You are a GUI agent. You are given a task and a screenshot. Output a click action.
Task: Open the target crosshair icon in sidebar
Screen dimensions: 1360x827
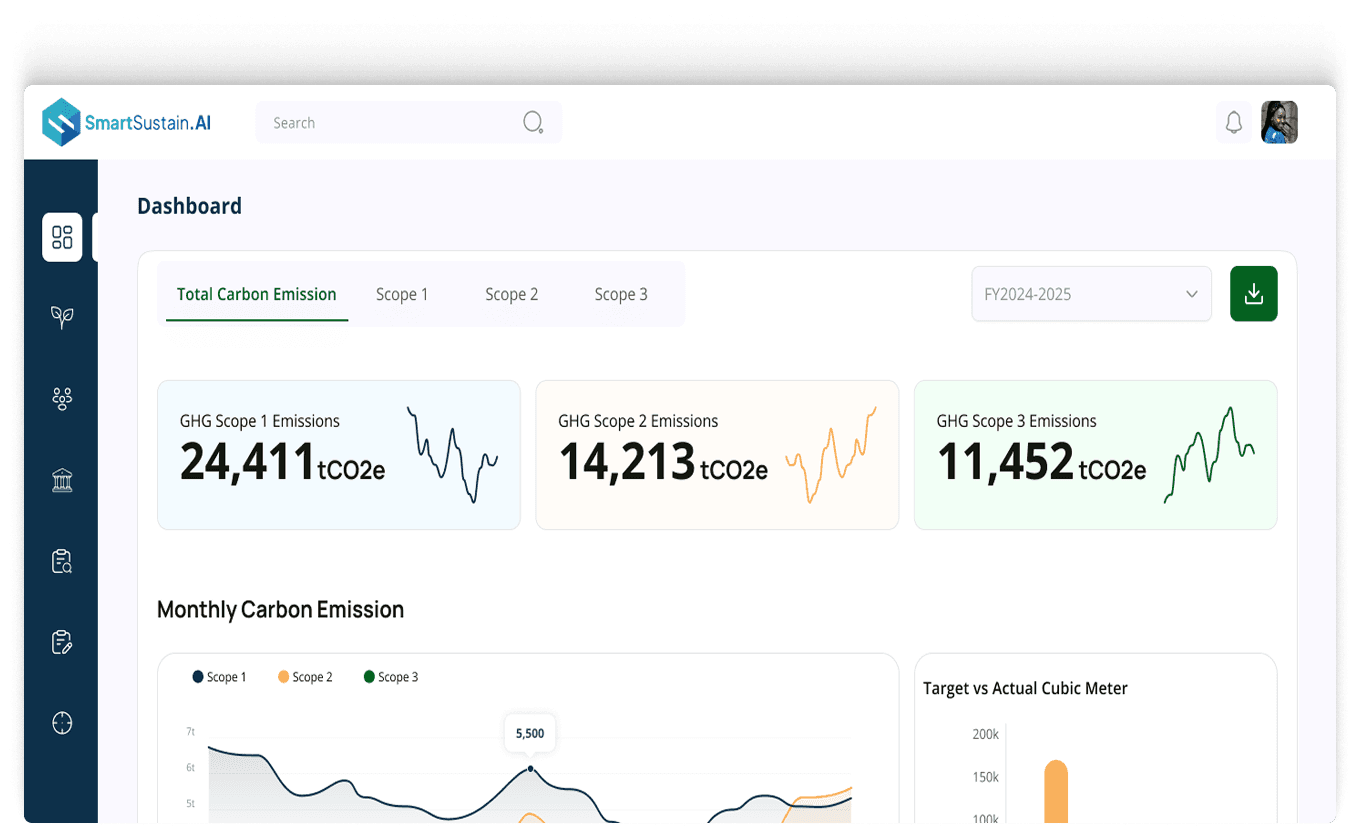coord(62,722)
